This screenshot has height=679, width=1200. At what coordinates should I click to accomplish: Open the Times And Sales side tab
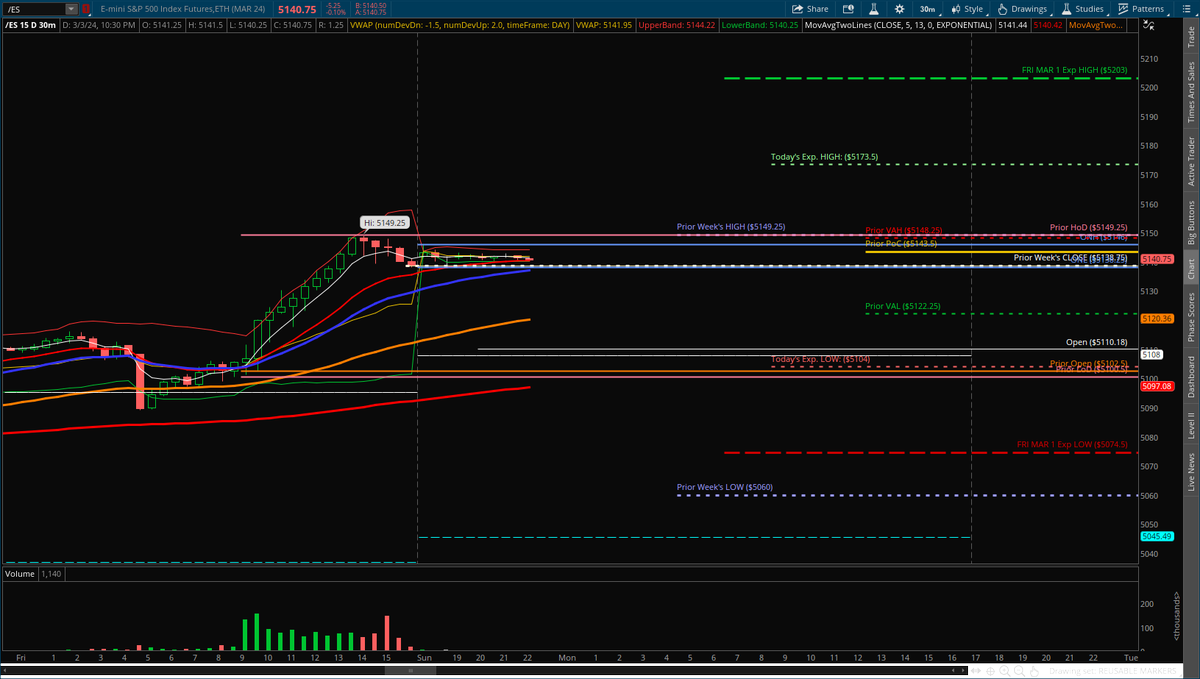(1190, 90)
